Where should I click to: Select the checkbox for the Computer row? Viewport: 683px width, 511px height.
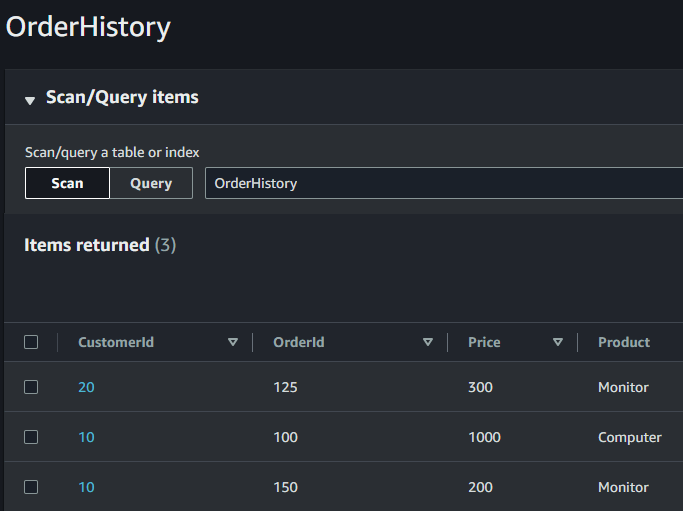click(x=31, y=437)
